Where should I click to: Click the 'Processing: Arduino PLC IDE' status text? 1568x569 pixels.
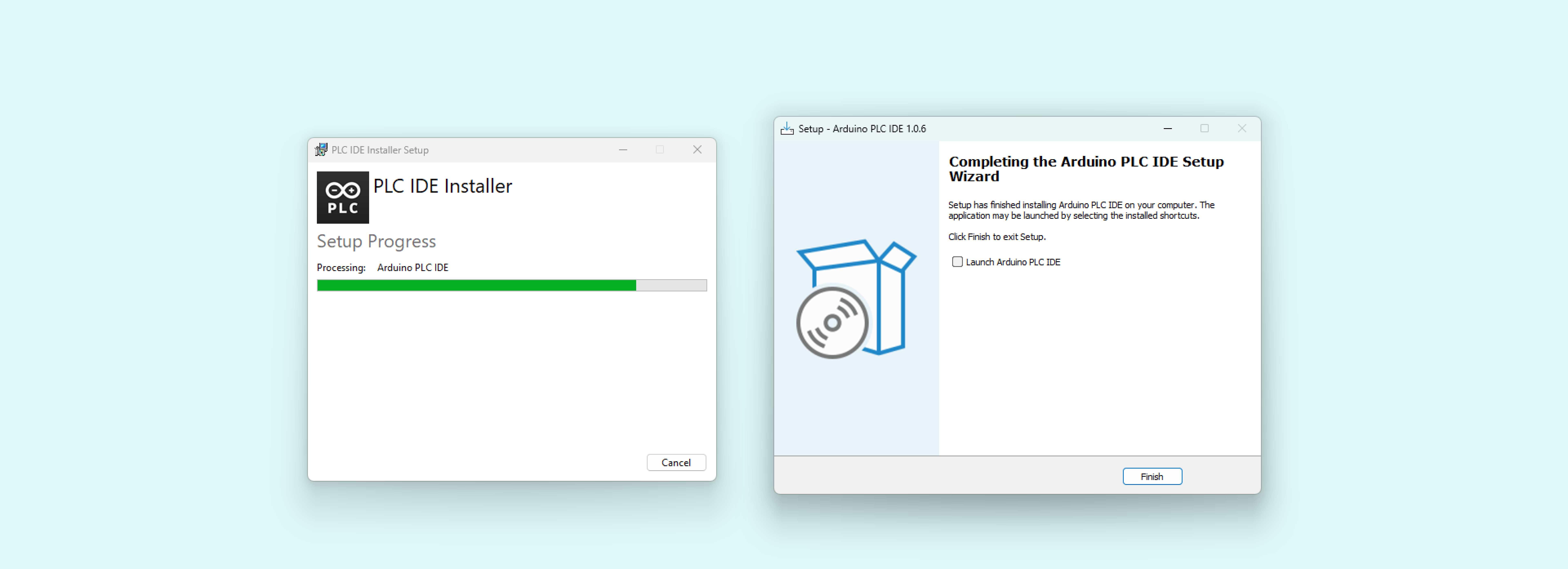(x=382, y=268)
